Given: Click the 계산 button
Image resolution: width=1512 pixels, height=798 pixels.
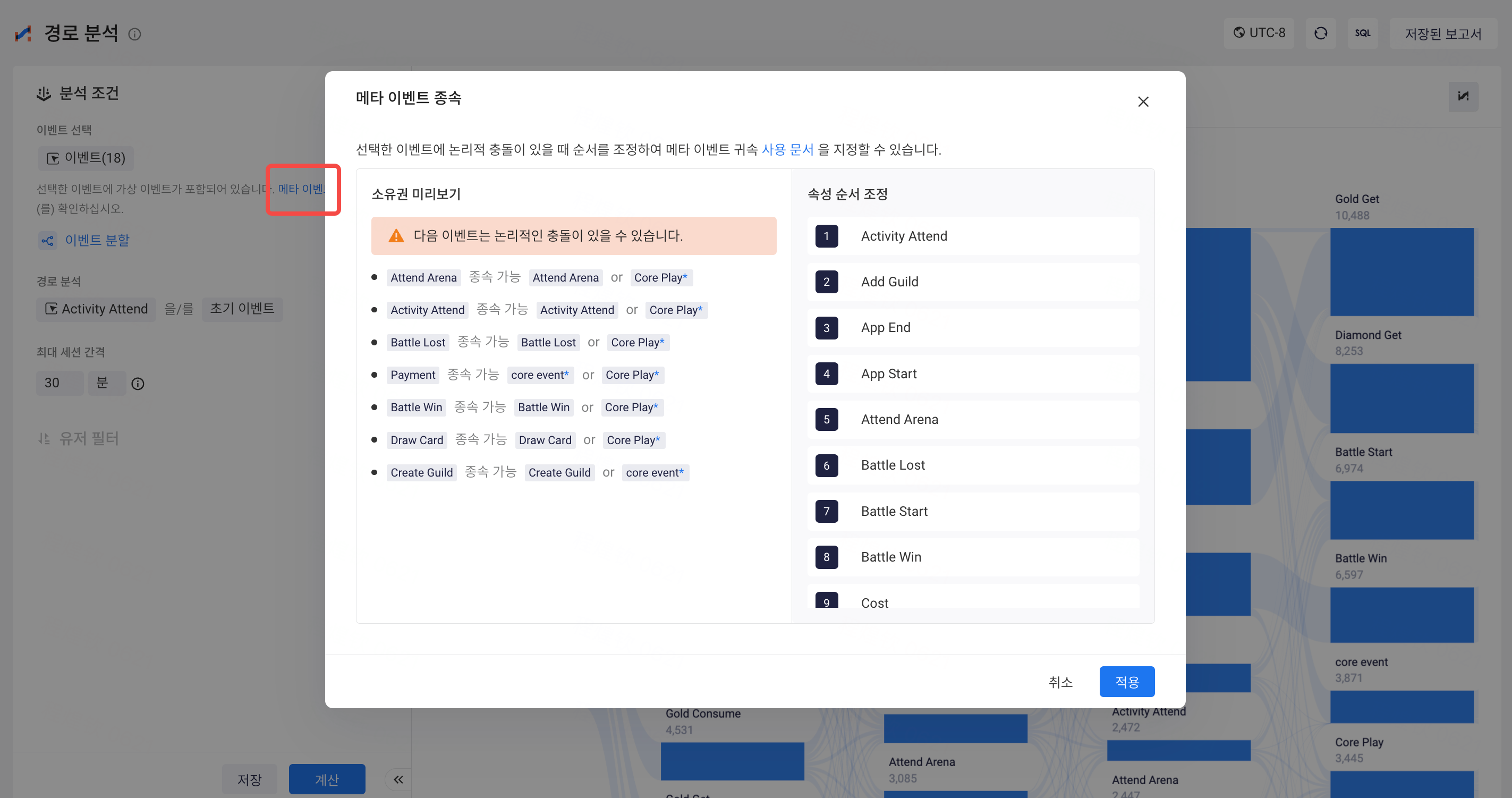Looking at the screenshot, I should click(x=327, y=779).
